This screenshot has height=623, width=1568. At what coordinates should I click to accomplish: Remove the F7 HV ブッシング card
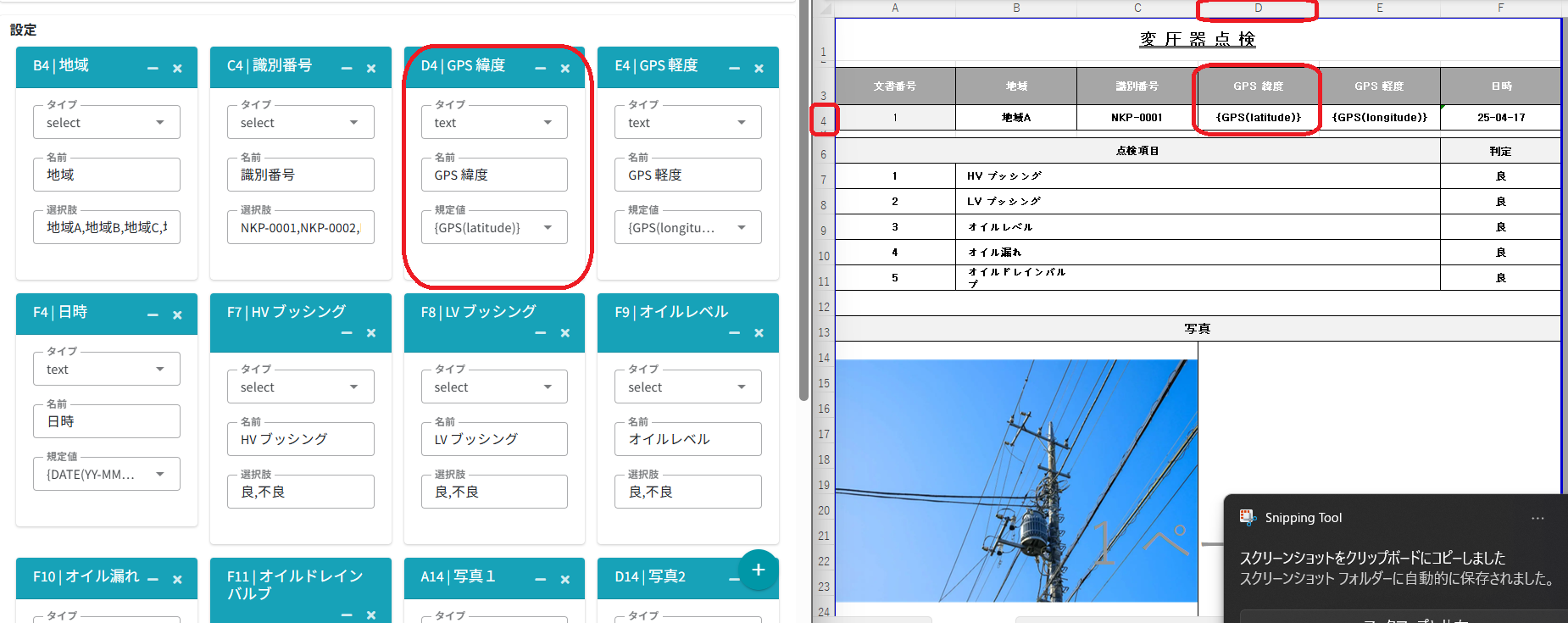(371, 333)
